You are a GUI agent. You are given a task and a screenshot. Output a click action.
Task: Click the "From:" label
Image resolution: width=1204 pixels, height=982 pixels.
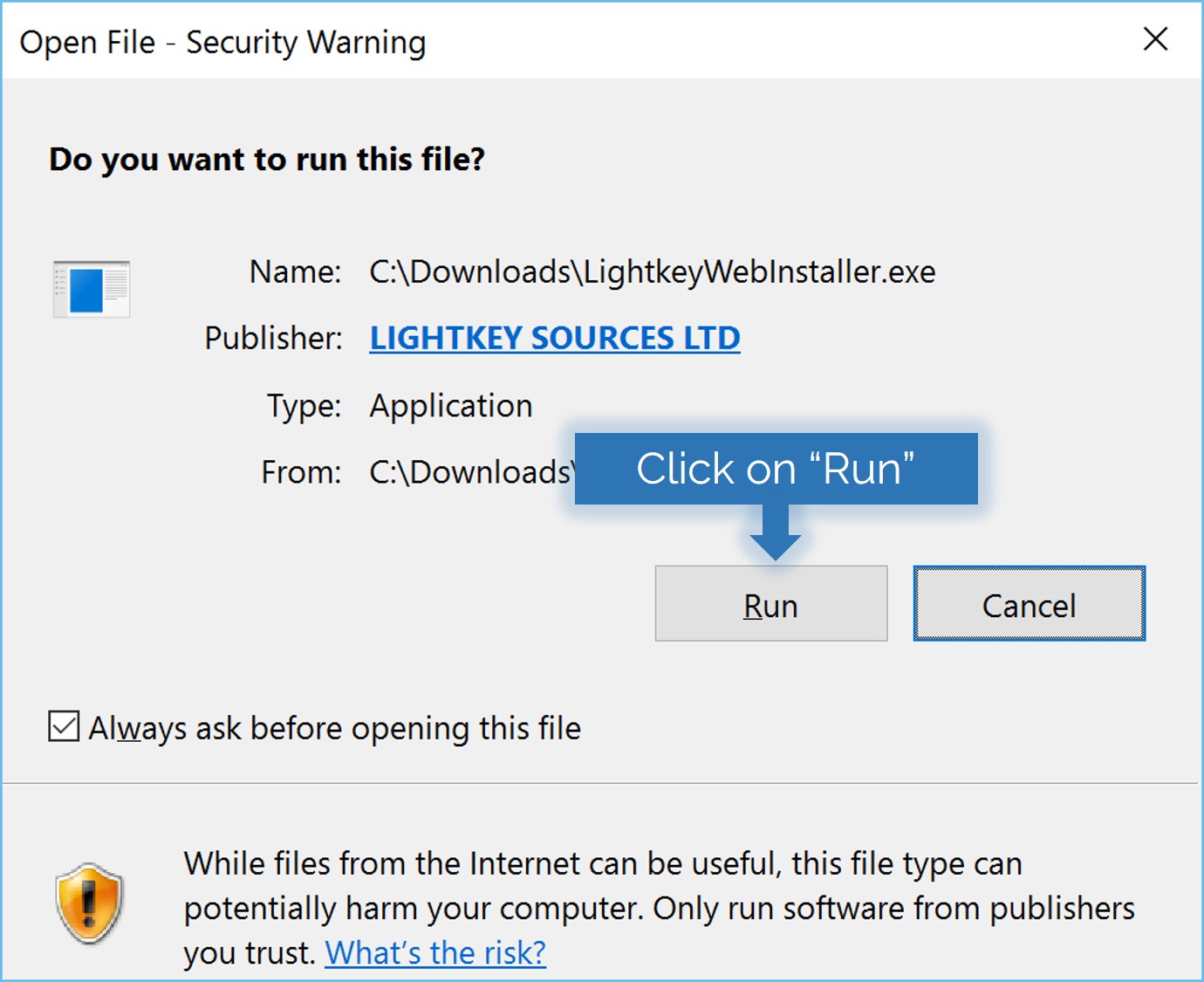[301, 472]
